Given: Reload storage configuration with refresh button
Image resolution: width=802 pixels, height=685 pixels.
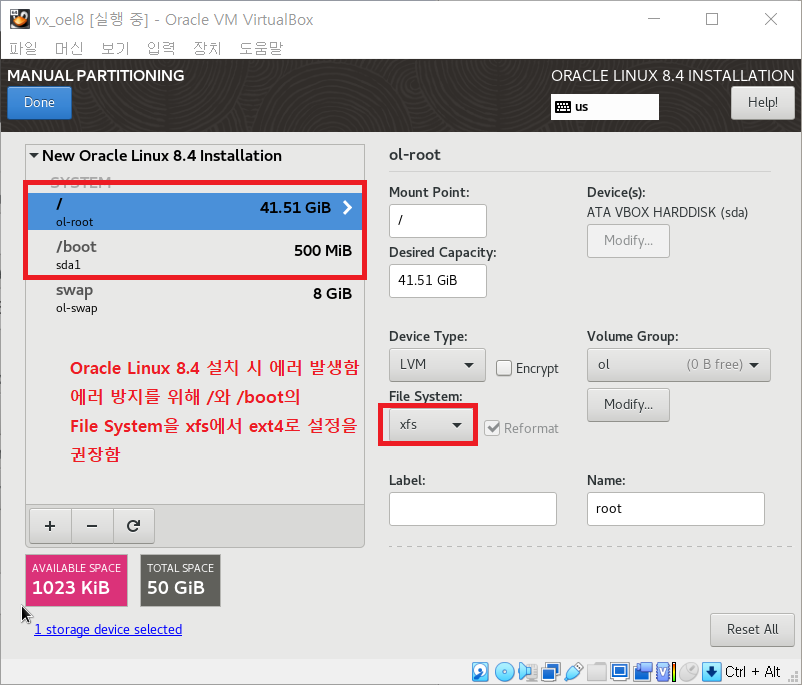Looking at the screenshot, I should click(x=133, y=526).
